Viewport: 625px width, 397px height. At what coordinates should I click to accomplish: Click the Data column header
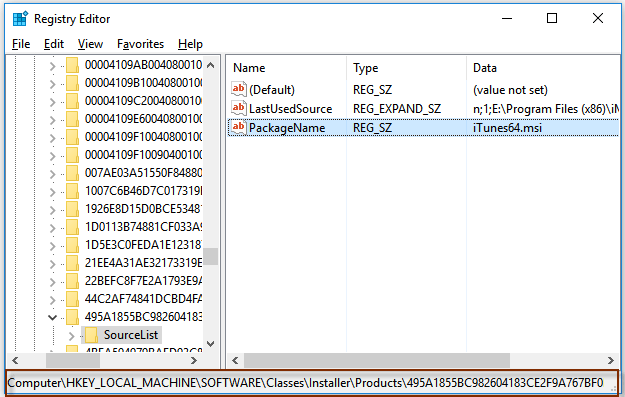coord(543,68)
